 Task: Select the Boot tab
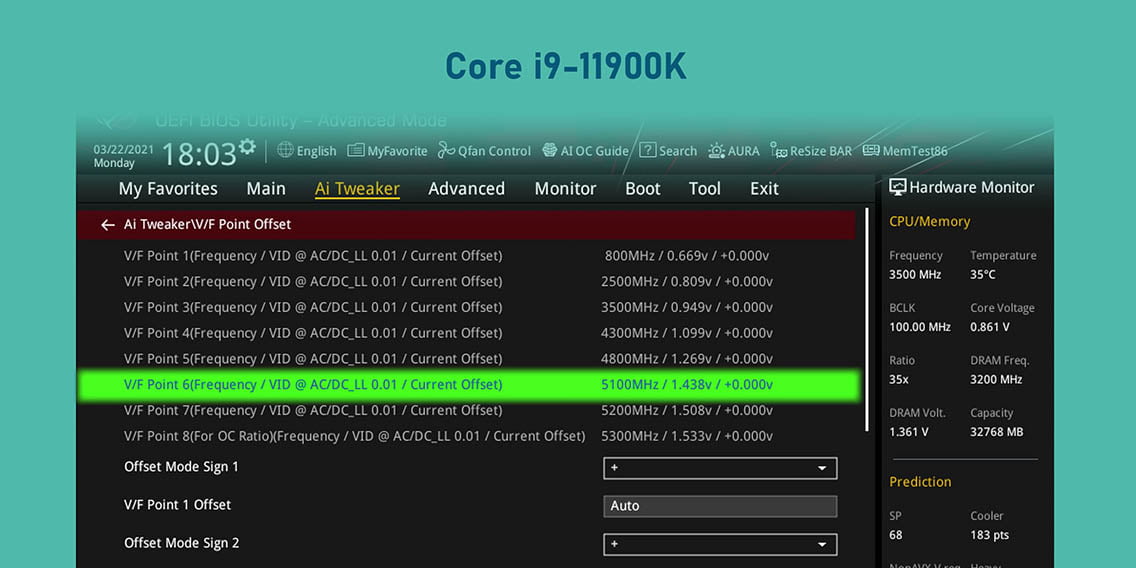[x=642, y=189]
